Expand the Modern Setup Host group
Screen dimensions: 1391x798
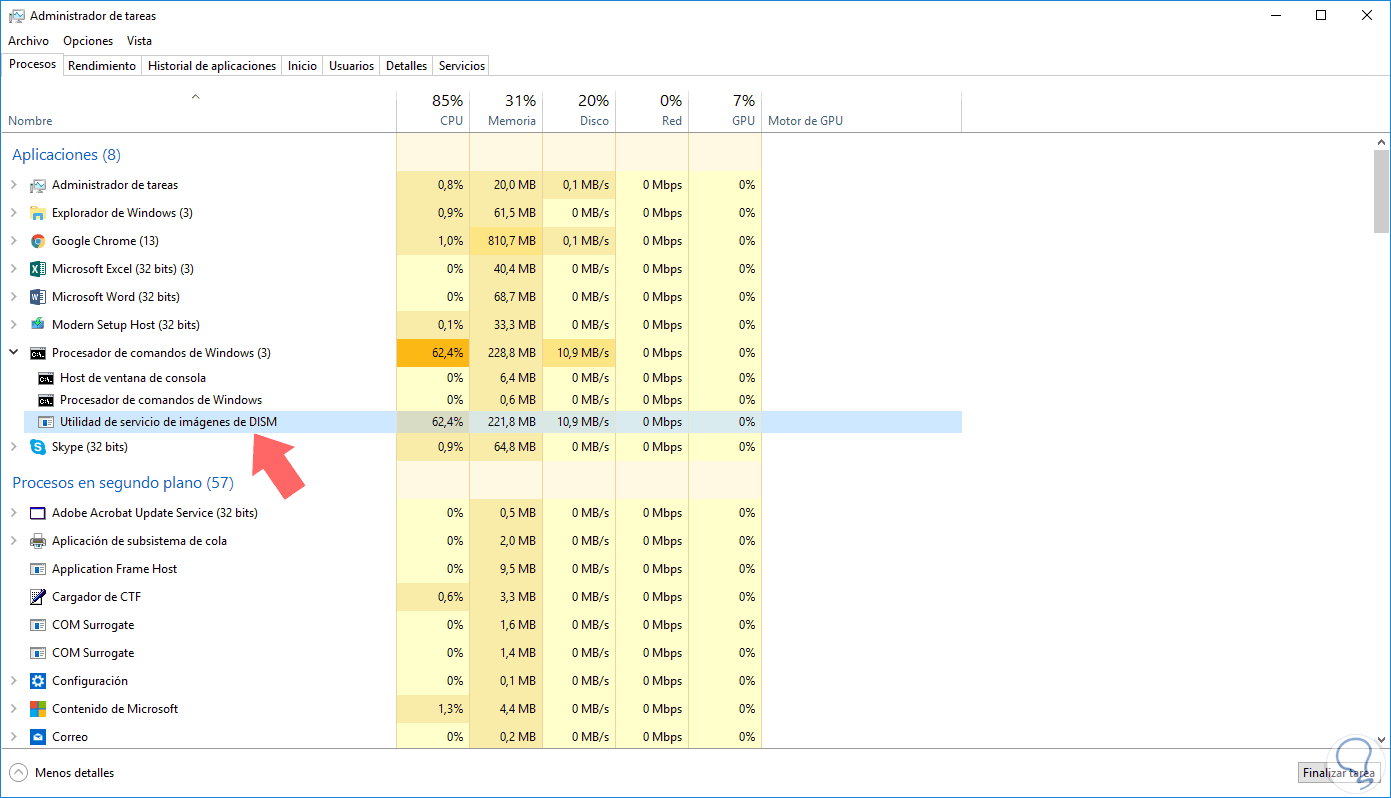[x=14, y=325]
